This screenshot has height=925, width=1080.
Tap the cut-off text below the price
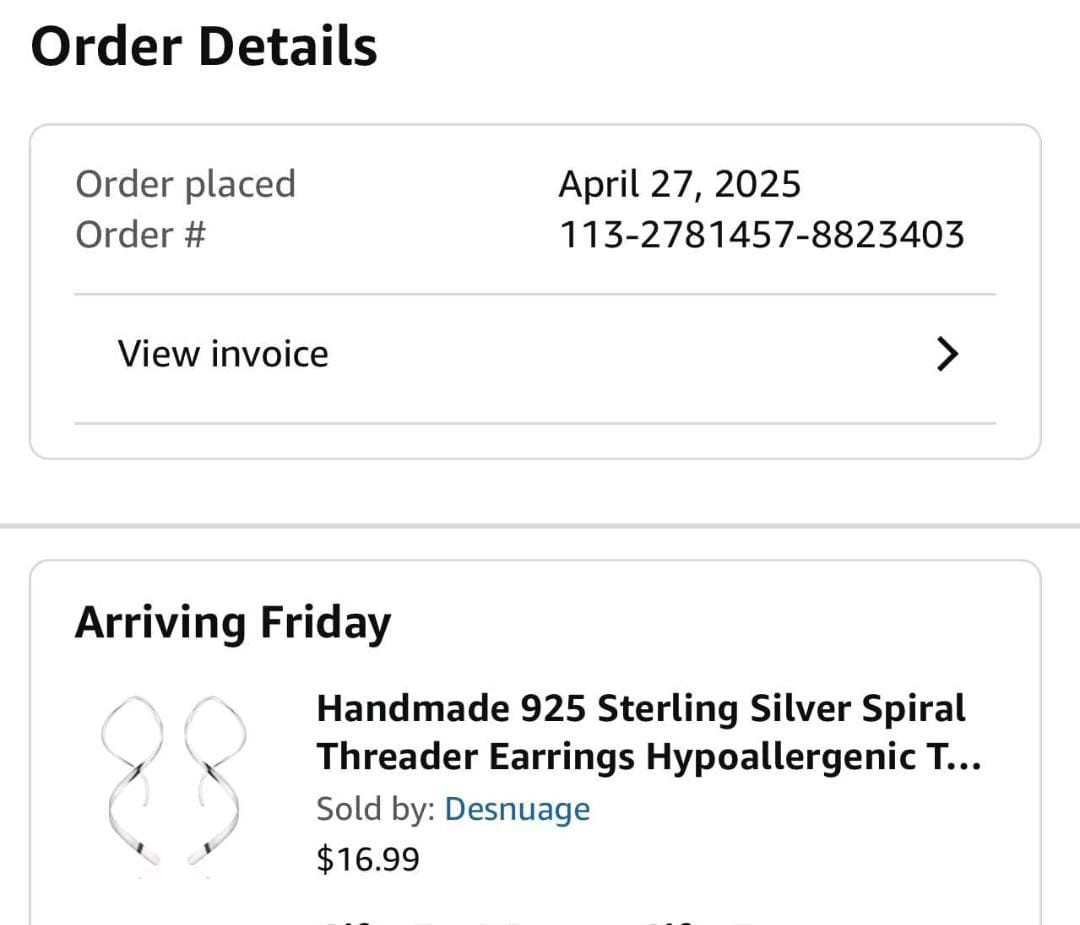click(x=544, y=920)
